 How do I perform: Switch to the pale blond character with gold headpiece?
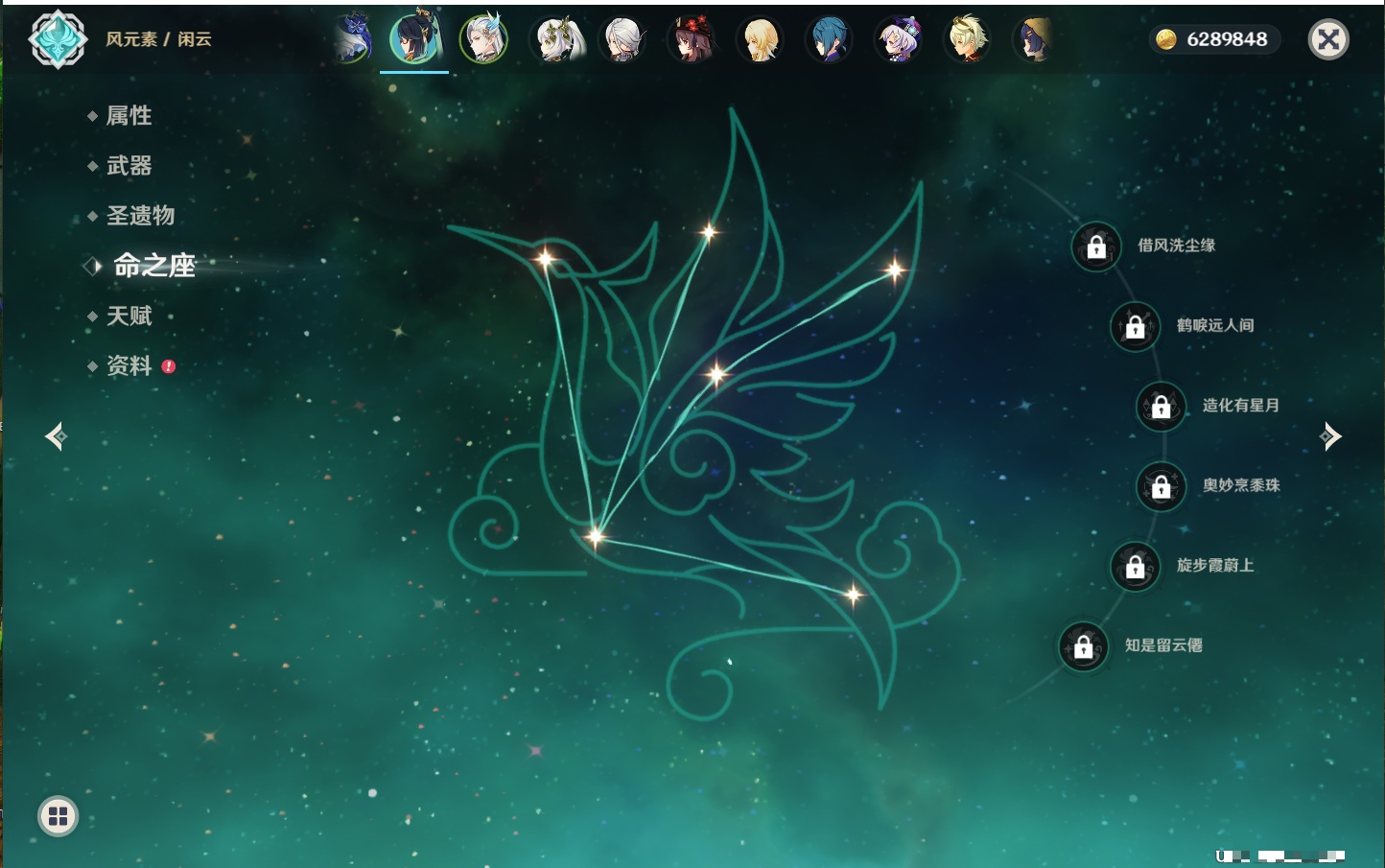pos(968,39)
